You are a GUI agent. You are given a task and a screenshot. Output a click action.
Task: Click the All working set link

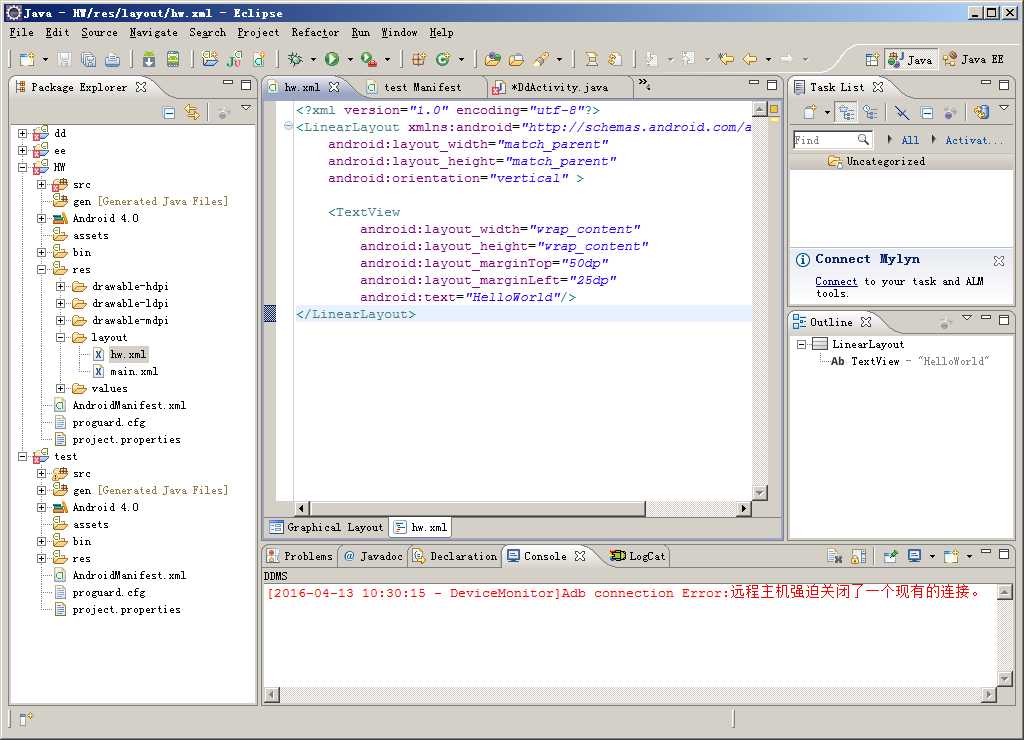click(910, 140)
